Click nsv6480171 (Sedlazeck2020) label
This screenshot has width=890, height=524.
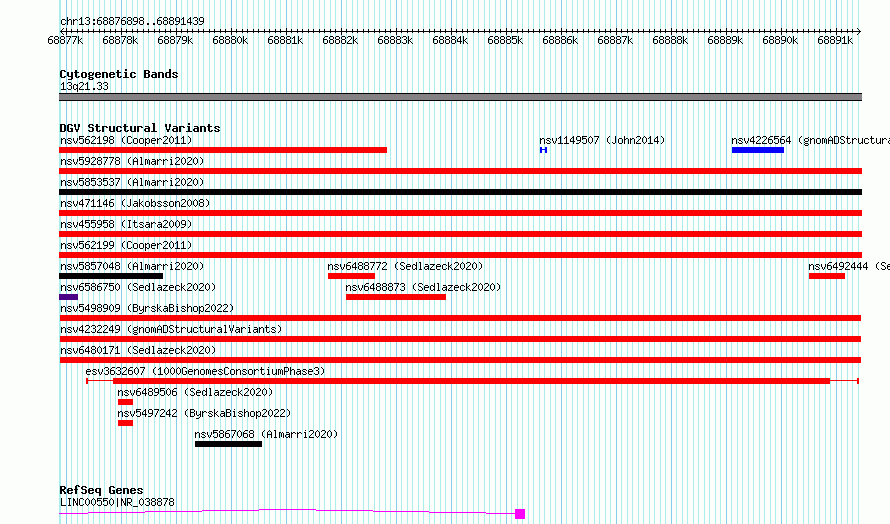[x=138, y=350]
